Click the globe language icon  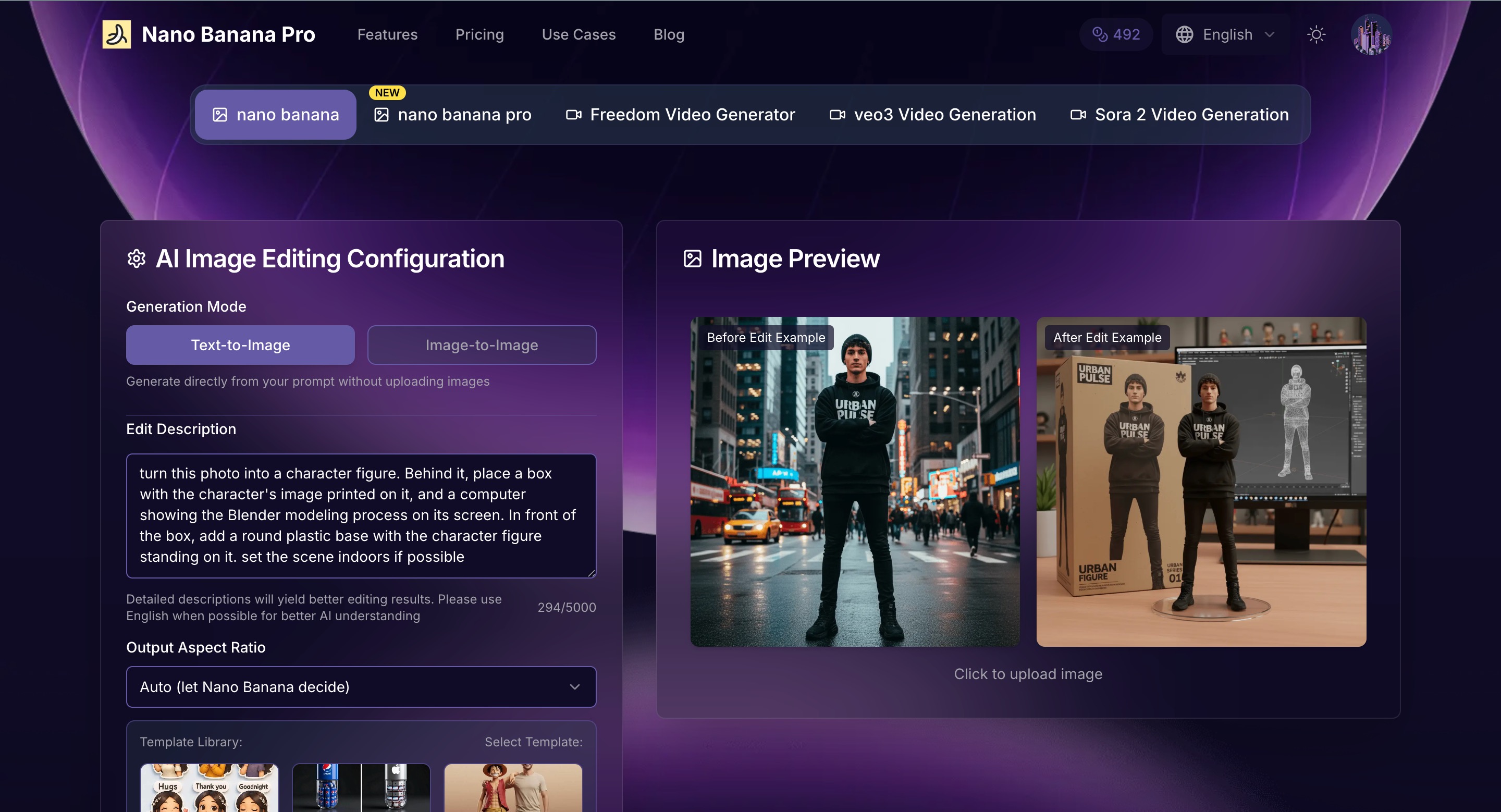pyautogui.click(x=1184, y=34)
